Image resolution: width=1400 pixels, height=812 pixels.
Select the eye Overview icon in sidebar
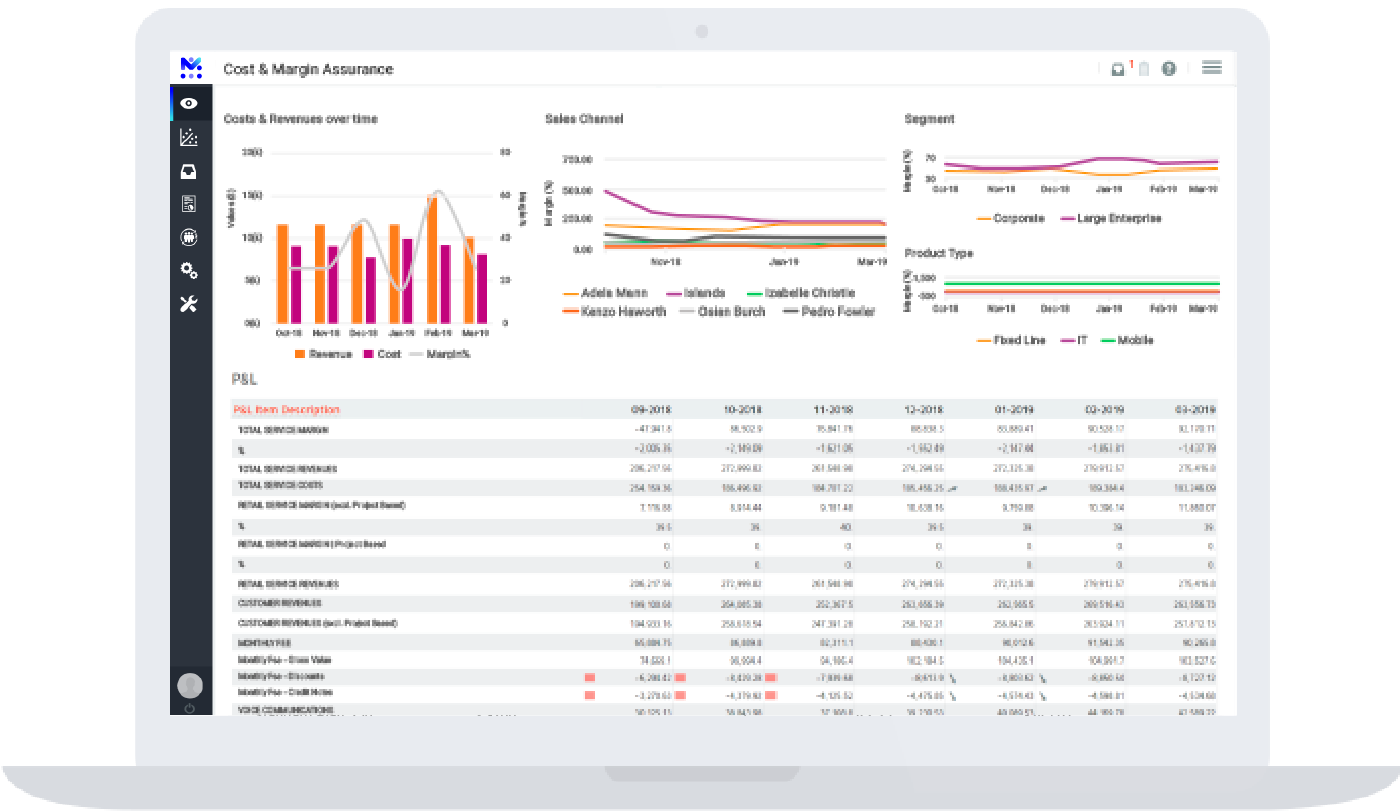pos(189,103)
